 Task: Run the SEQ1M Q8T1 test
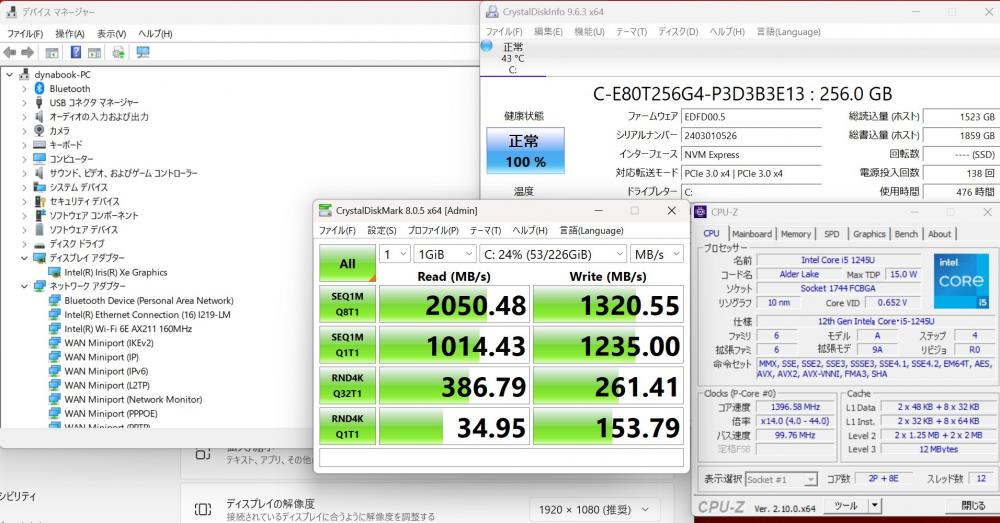click(x=347, y=304)
